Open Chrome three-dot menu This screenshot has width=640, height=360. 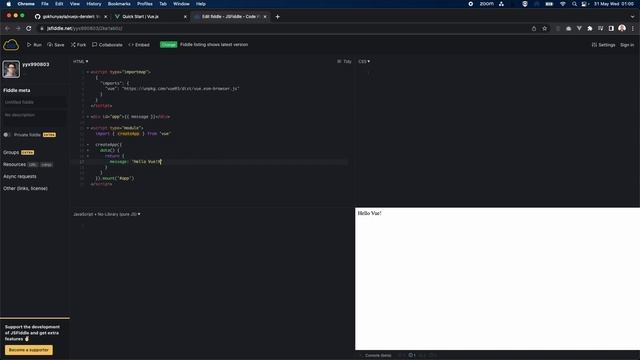(x=633, y=29)
